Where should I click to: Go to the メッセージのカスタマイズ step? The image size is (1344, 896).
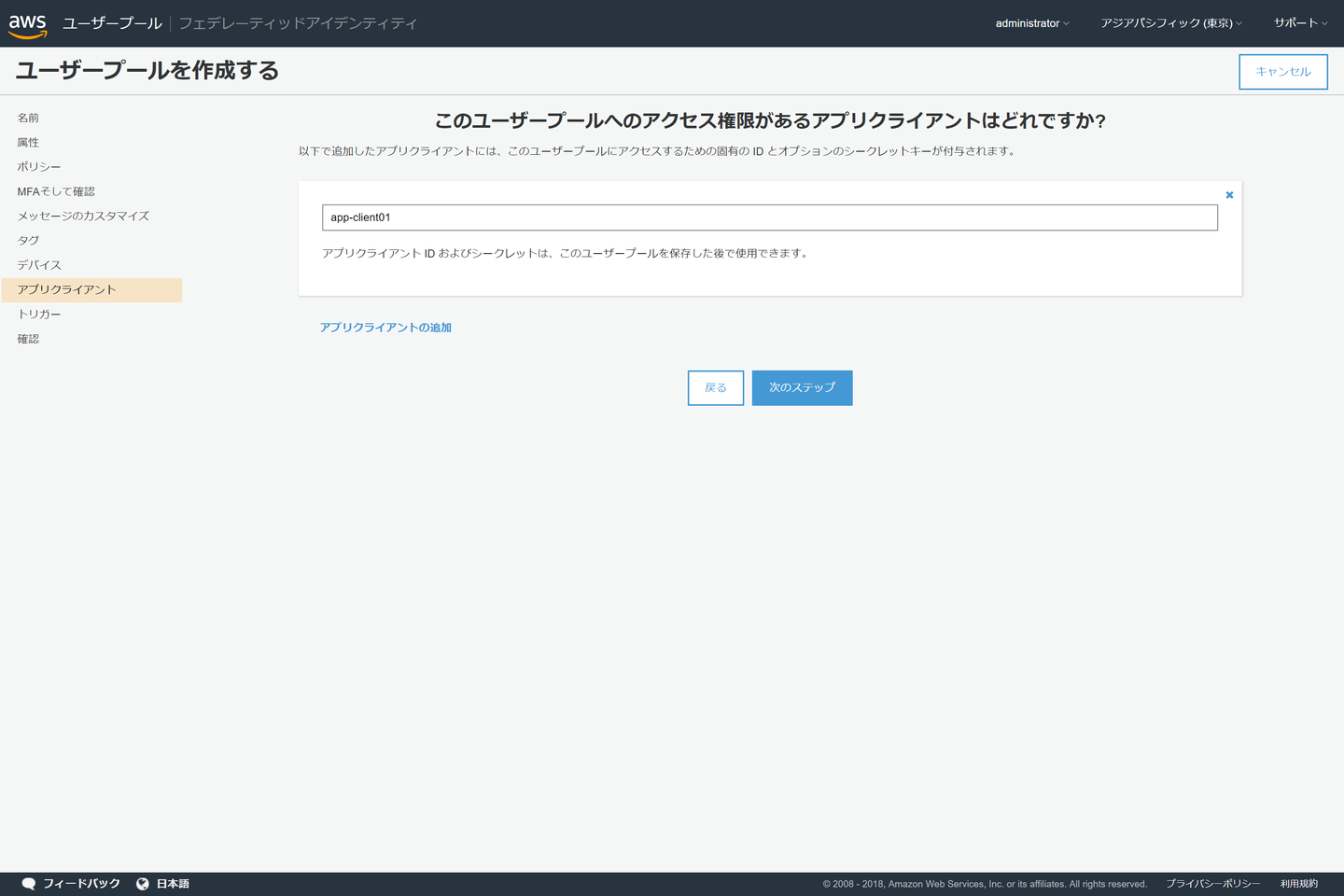(x=83, y=216)
